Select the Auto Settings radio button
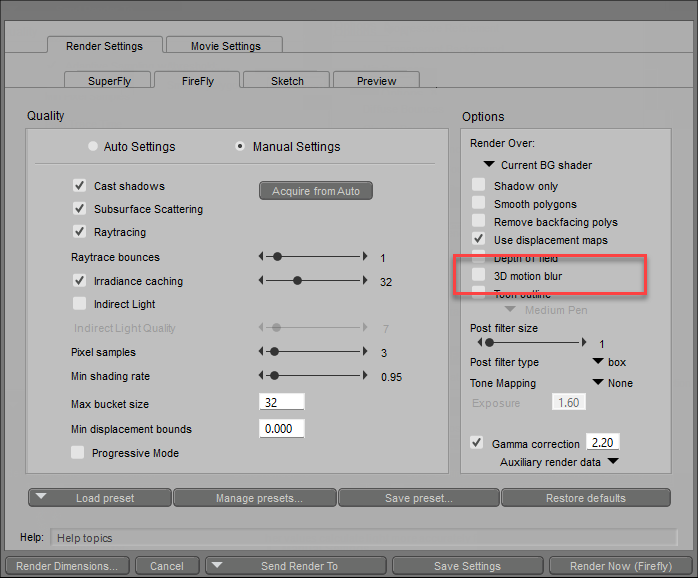Image resolution: width=698 pixels, height=578 pixels. pyautogui.click(x=93, y=147)
